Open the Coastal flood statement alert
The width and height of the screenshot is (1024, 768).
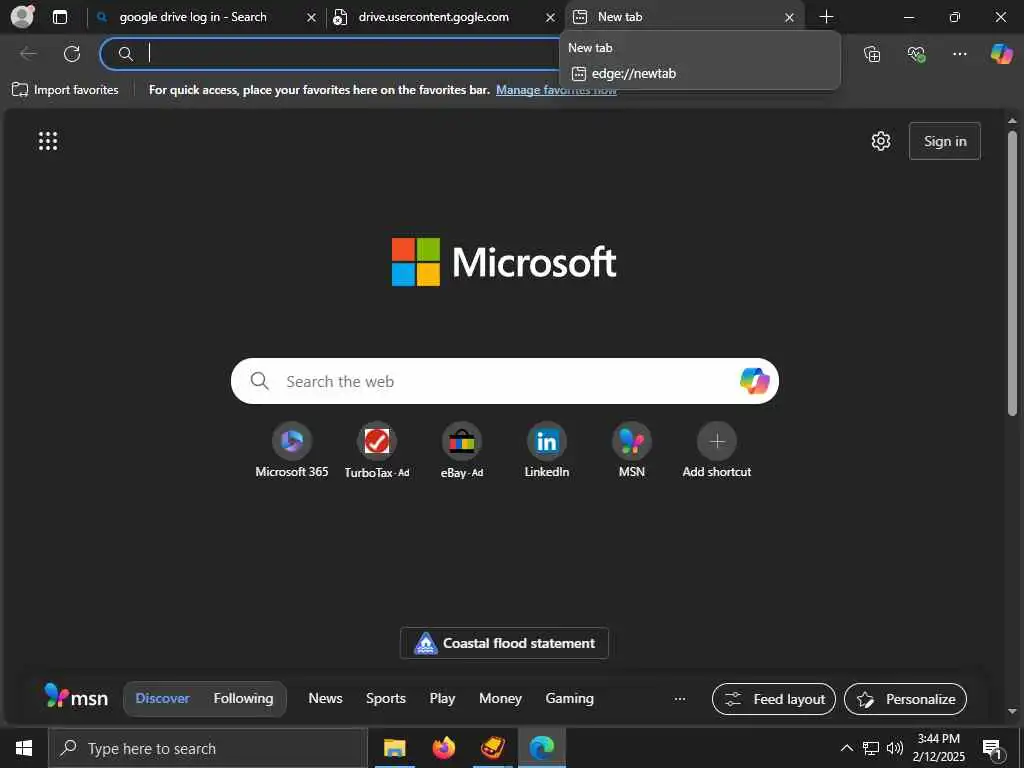click(504, 643)
